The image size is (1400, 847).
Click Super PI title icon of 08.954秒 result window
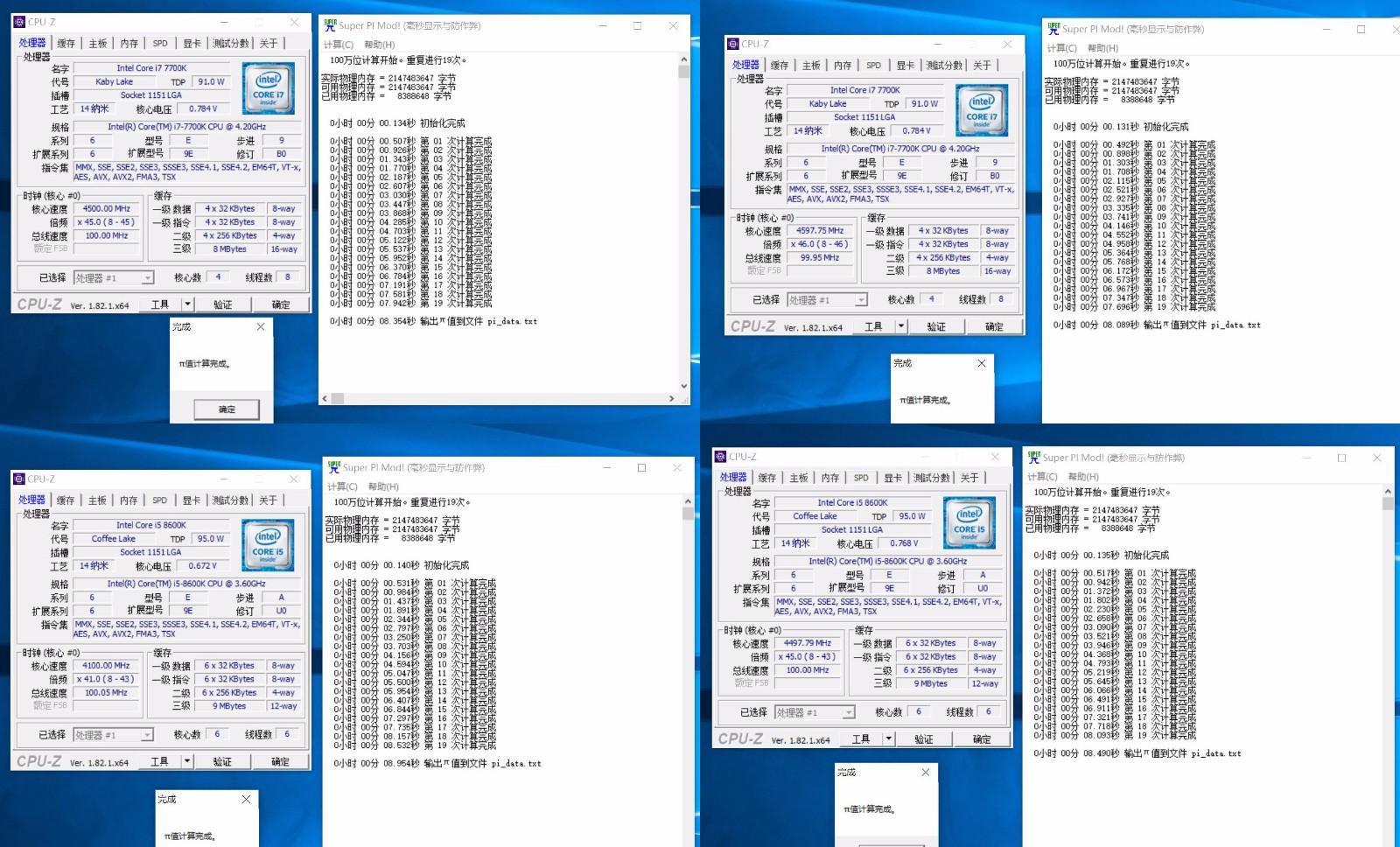334,467
